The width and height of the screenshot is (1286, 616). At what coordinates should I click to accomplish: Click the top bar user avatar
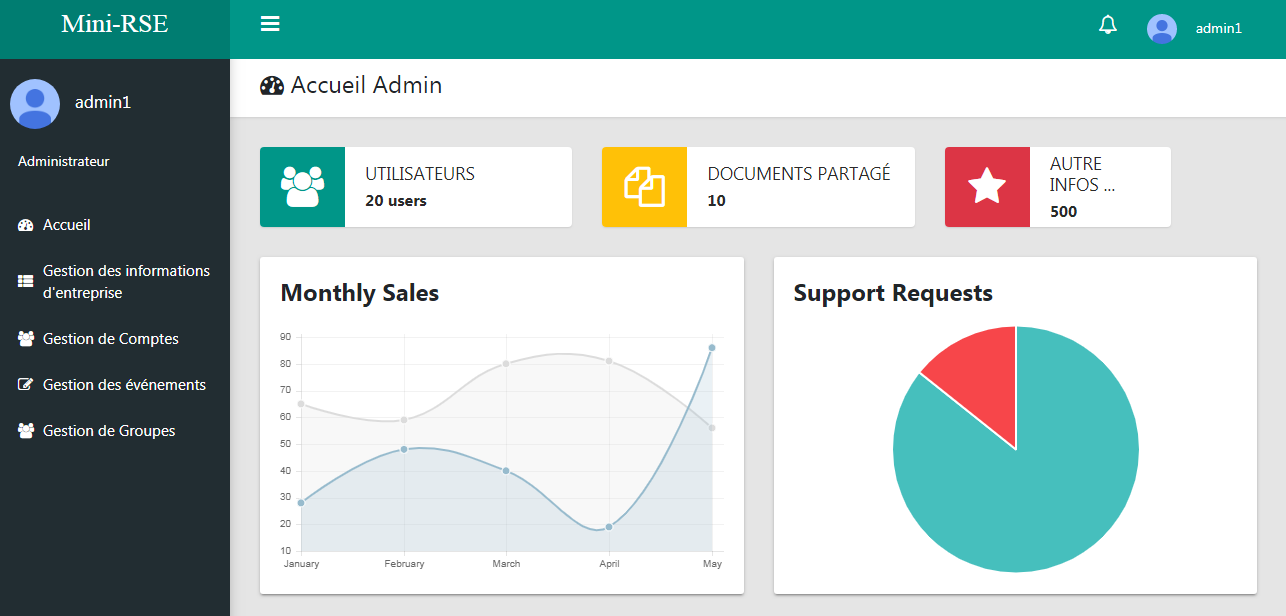[x=1162, y=29]
